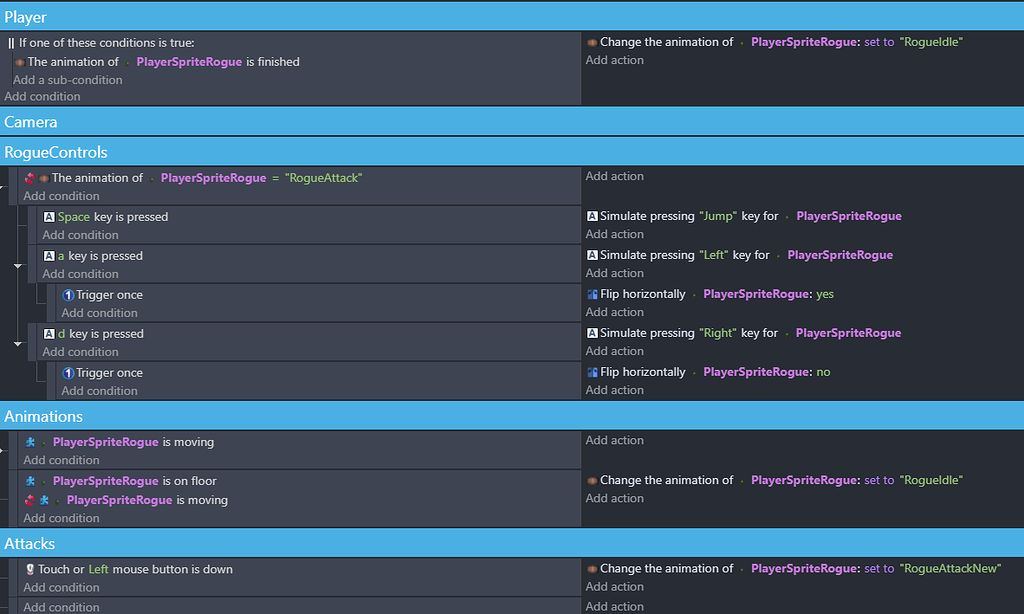Collapse the sub-events under "a key is pressed"
Image resolution: width=1024 pixels, height=614 pixels.
(x=15, y=265)
